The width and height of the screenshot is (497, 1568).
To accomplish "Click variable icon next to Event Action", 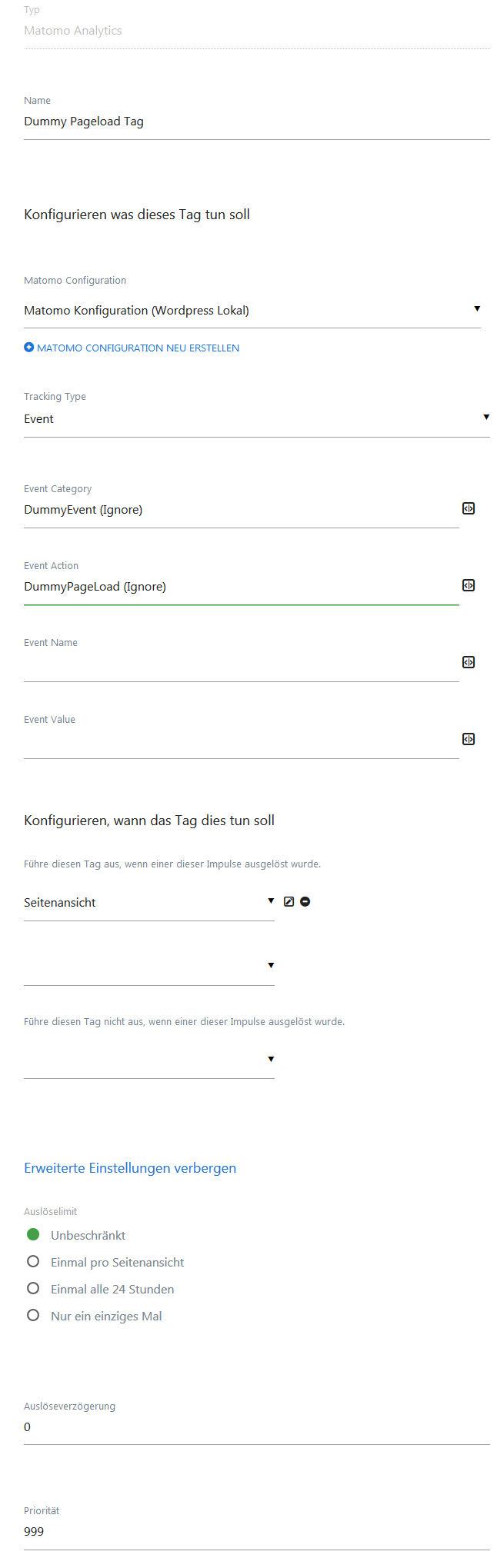I will (x=468, y=585).
